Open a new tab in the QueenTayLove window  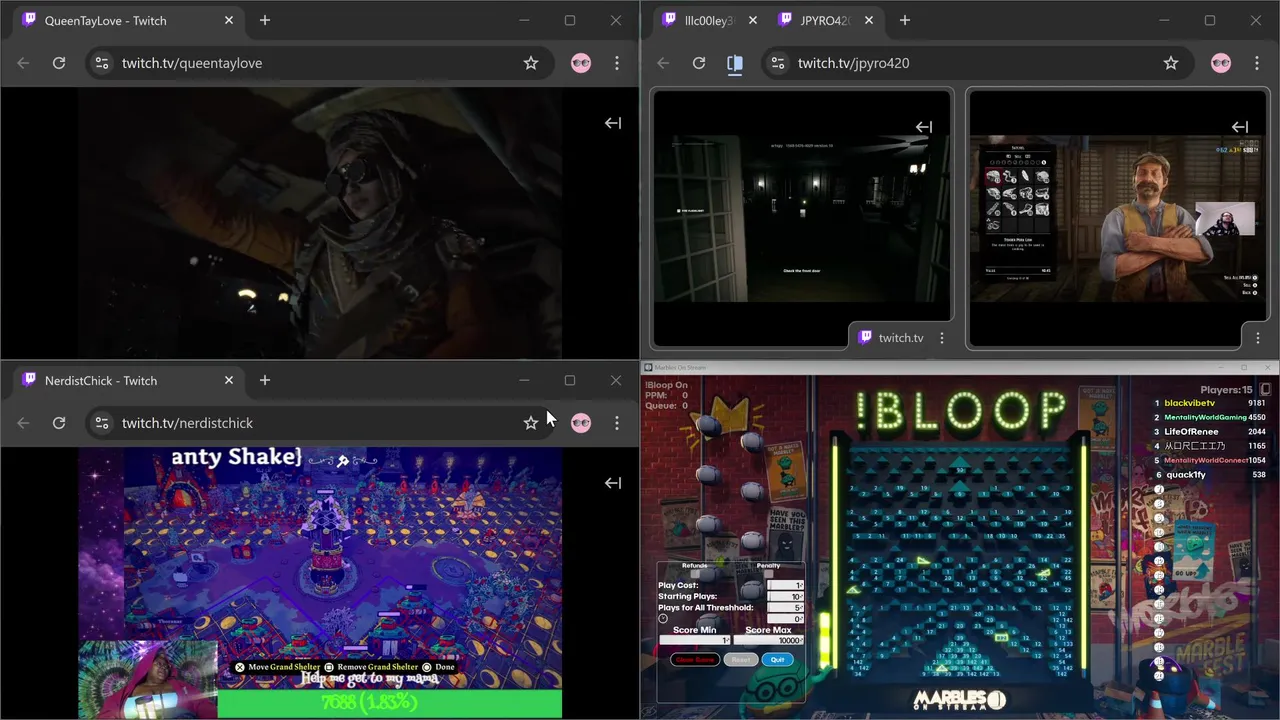265,20
